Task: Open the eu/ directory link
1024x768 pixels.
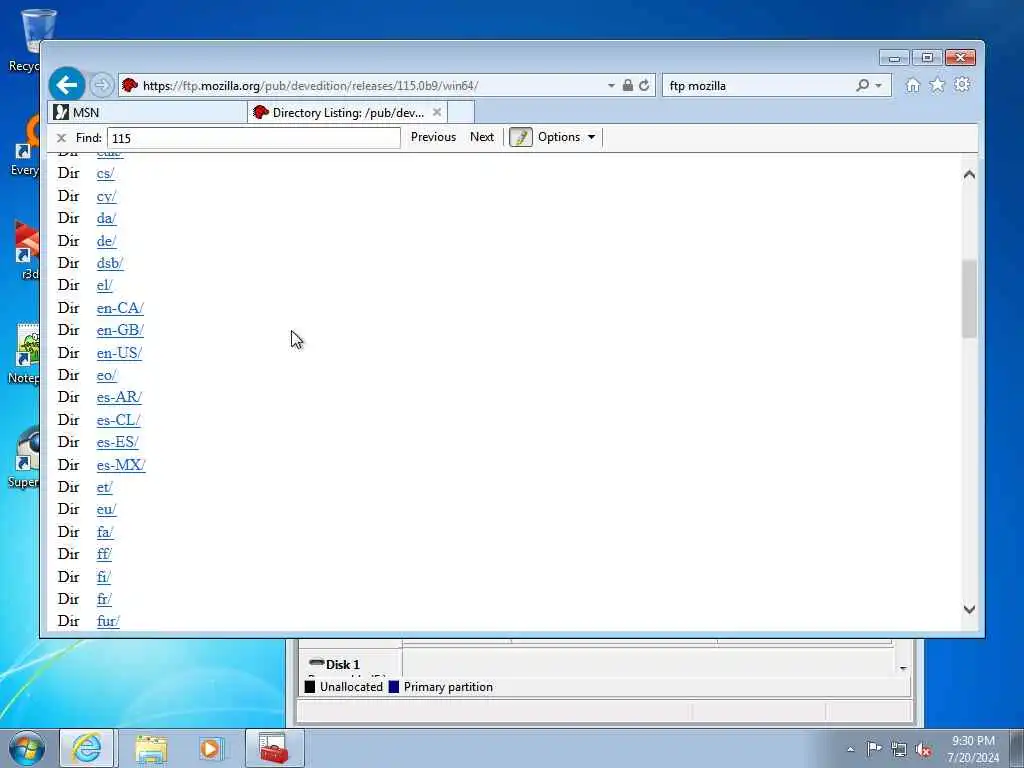Action: pos(106,509)
